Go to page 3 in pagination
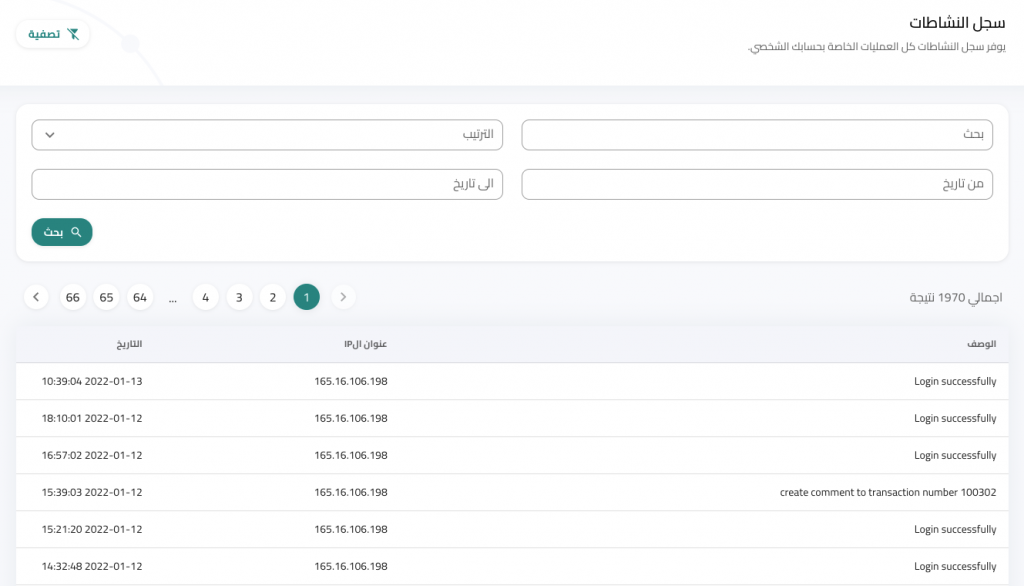This screenshot has height=586, width=1024. coord(239,297)
